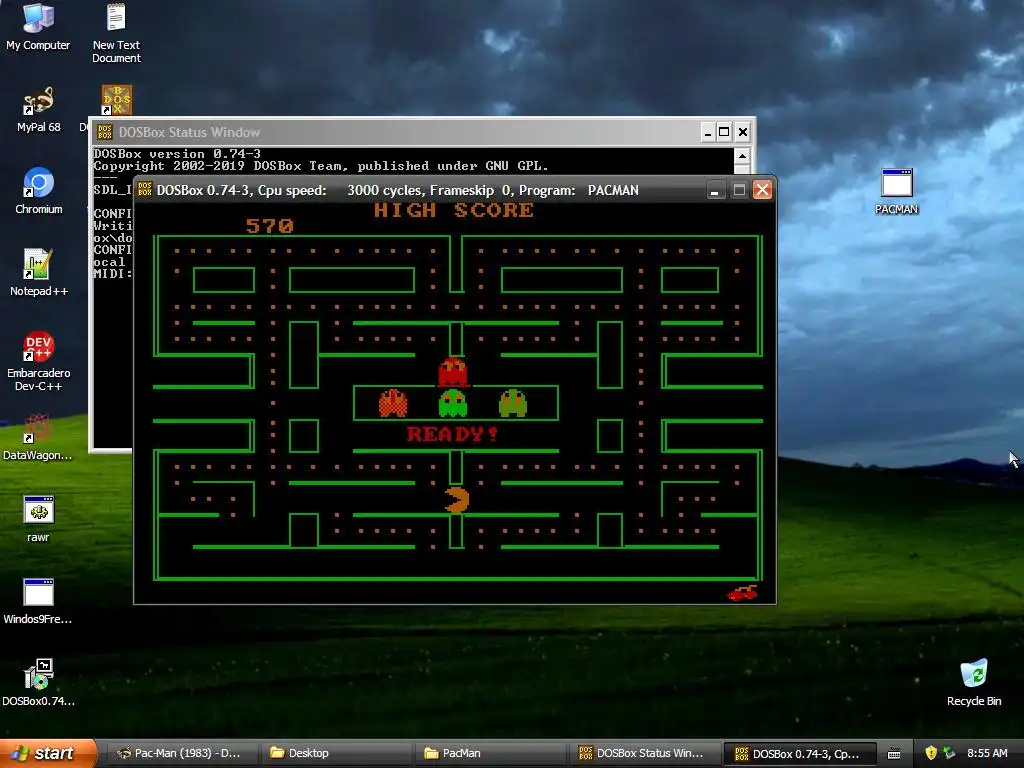This screenshot has width=1024, height=768.
Task: Click the red ghost above the pen
Action: pyautogui.click(x=453, y=372)
